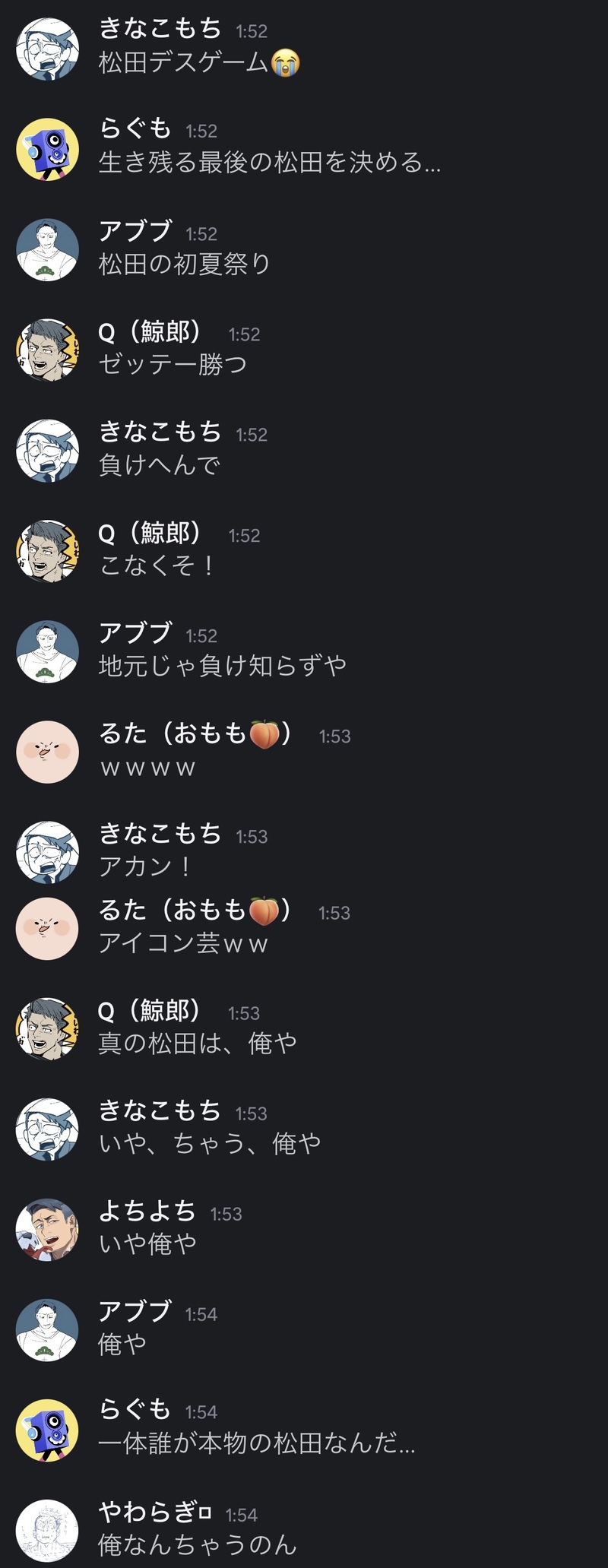This screenshot has height=1568, width=608.
Task: Open よちよち's avatar next to いや俺や
Action: (48, 1230)
